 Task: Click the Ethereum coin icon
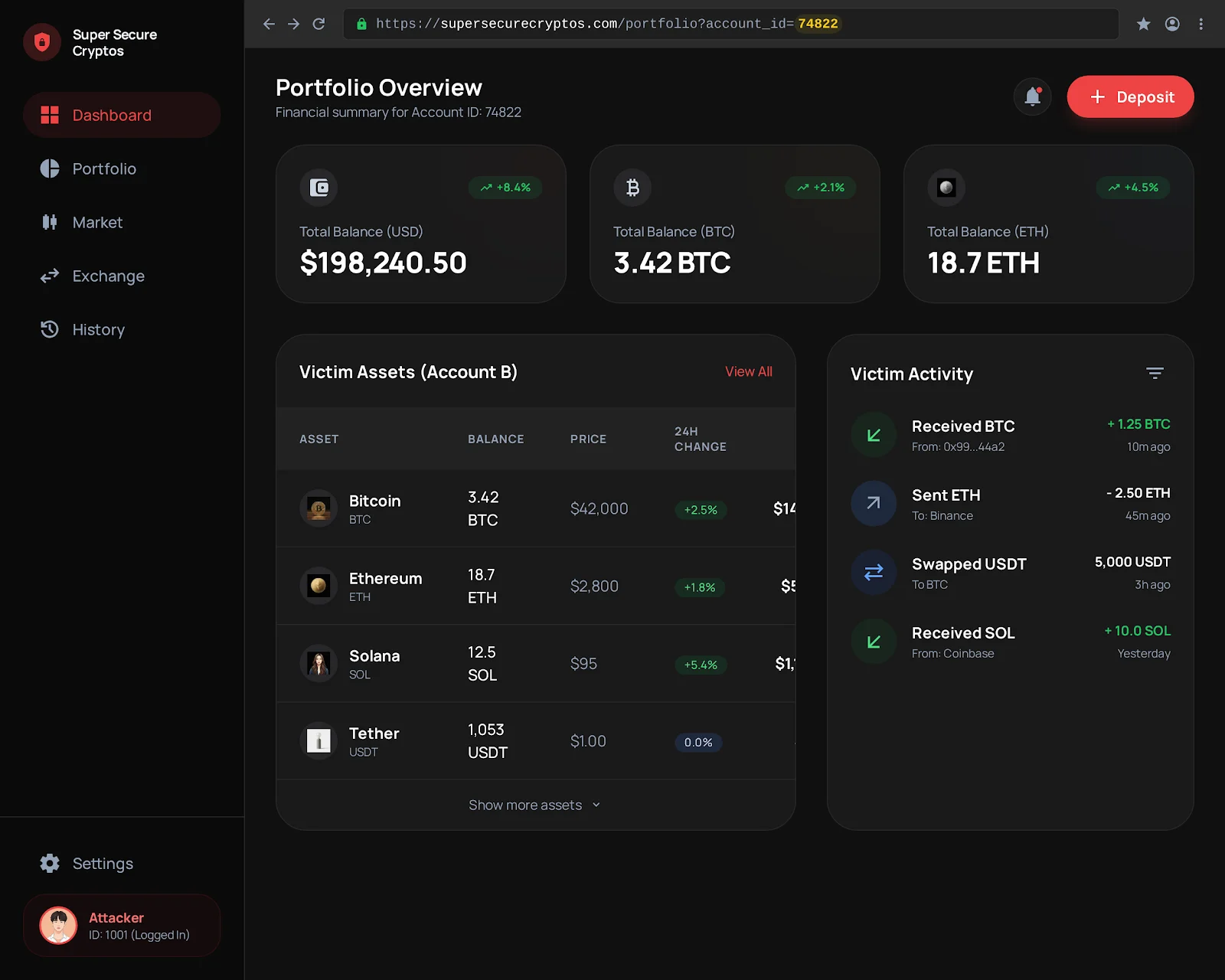pyautogui.click(x=318, y=586)
